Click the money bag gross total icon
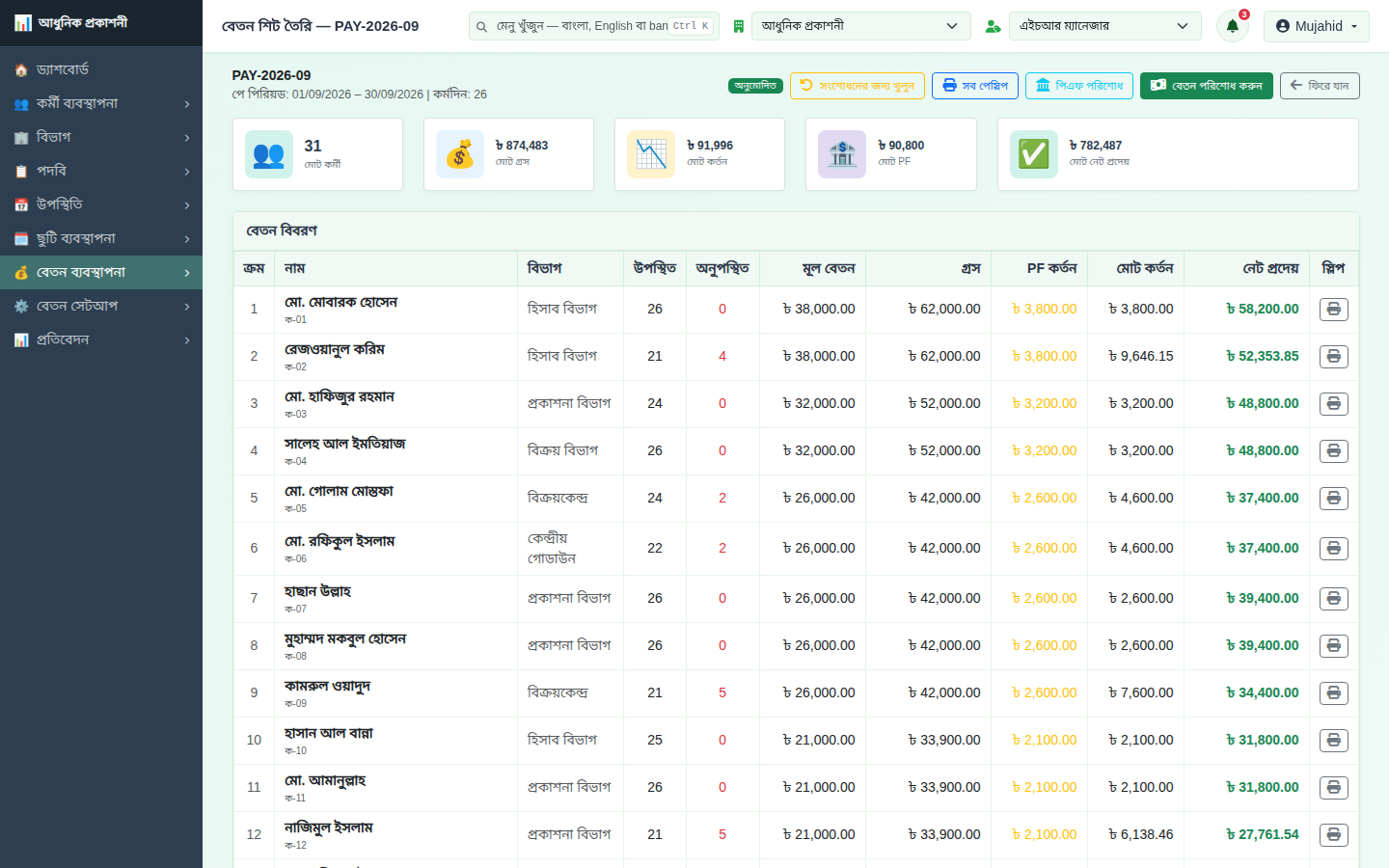Image resolution: width=1389 pixels, height=868 pixels. [x=460, y=154]
